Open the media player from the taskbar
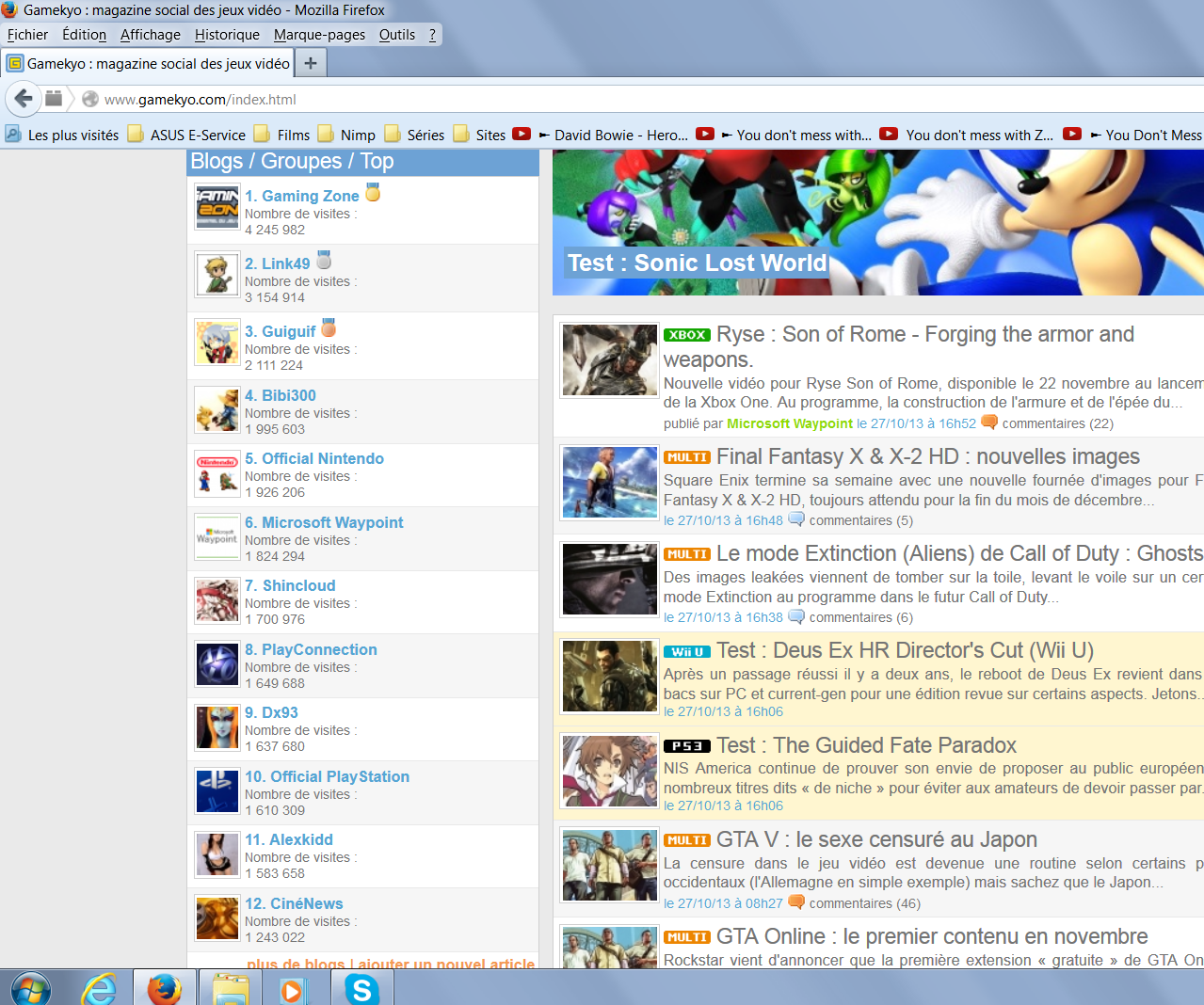This screenshot has width=1204, height=1005. point(294,990)
